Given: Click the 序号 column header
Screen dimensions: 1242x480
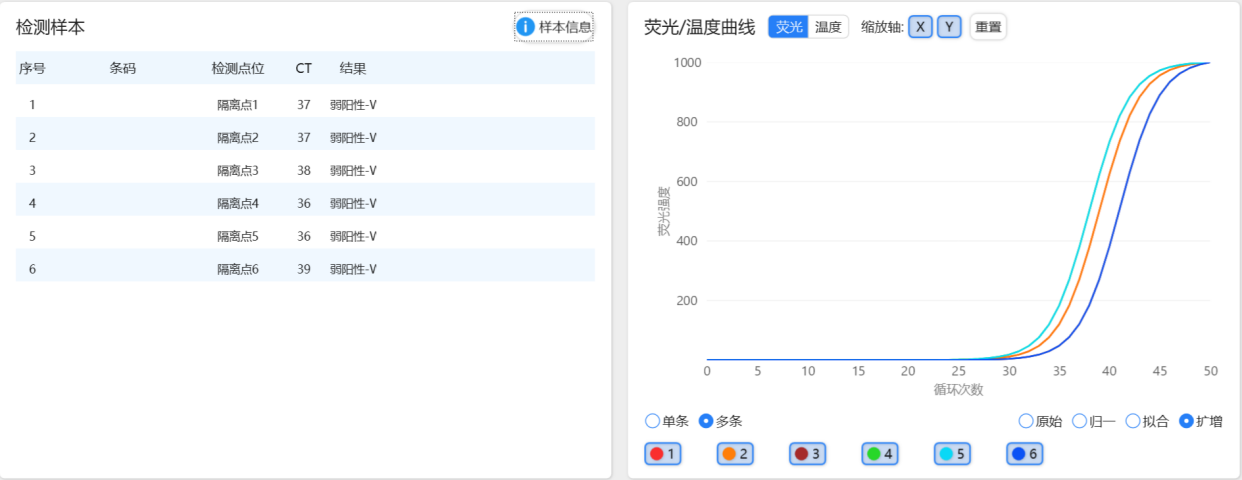Looking at the screenshot, I should click(x=32, y=69).
